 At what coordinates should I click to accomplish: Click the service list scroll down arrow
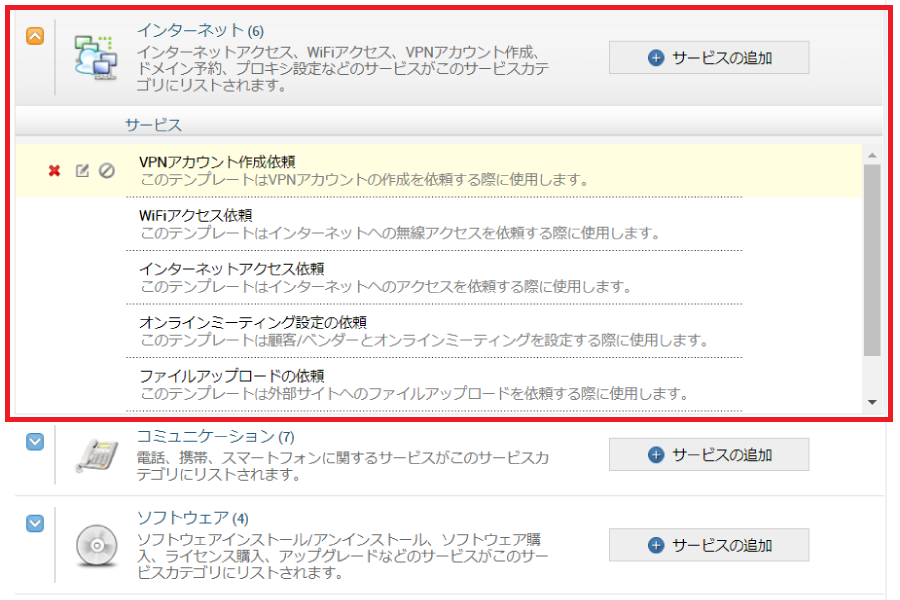pyautogui.click(x=872, y=402)
